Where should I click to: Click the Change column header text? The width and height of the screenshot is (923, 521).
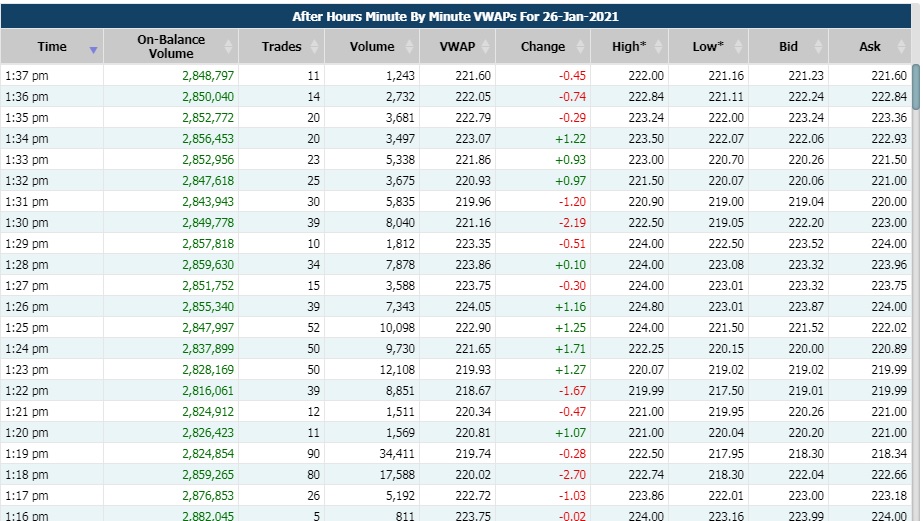[543, 47]
